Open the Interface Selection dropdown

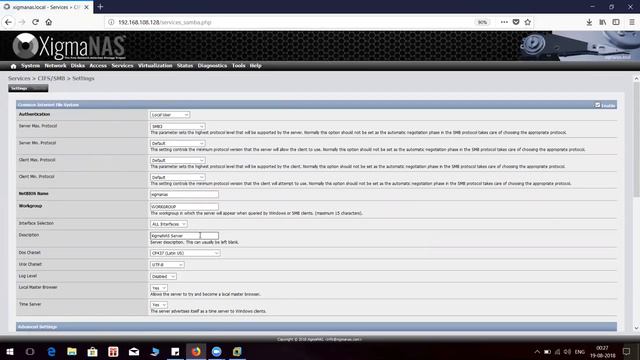(x=169, y=224)
